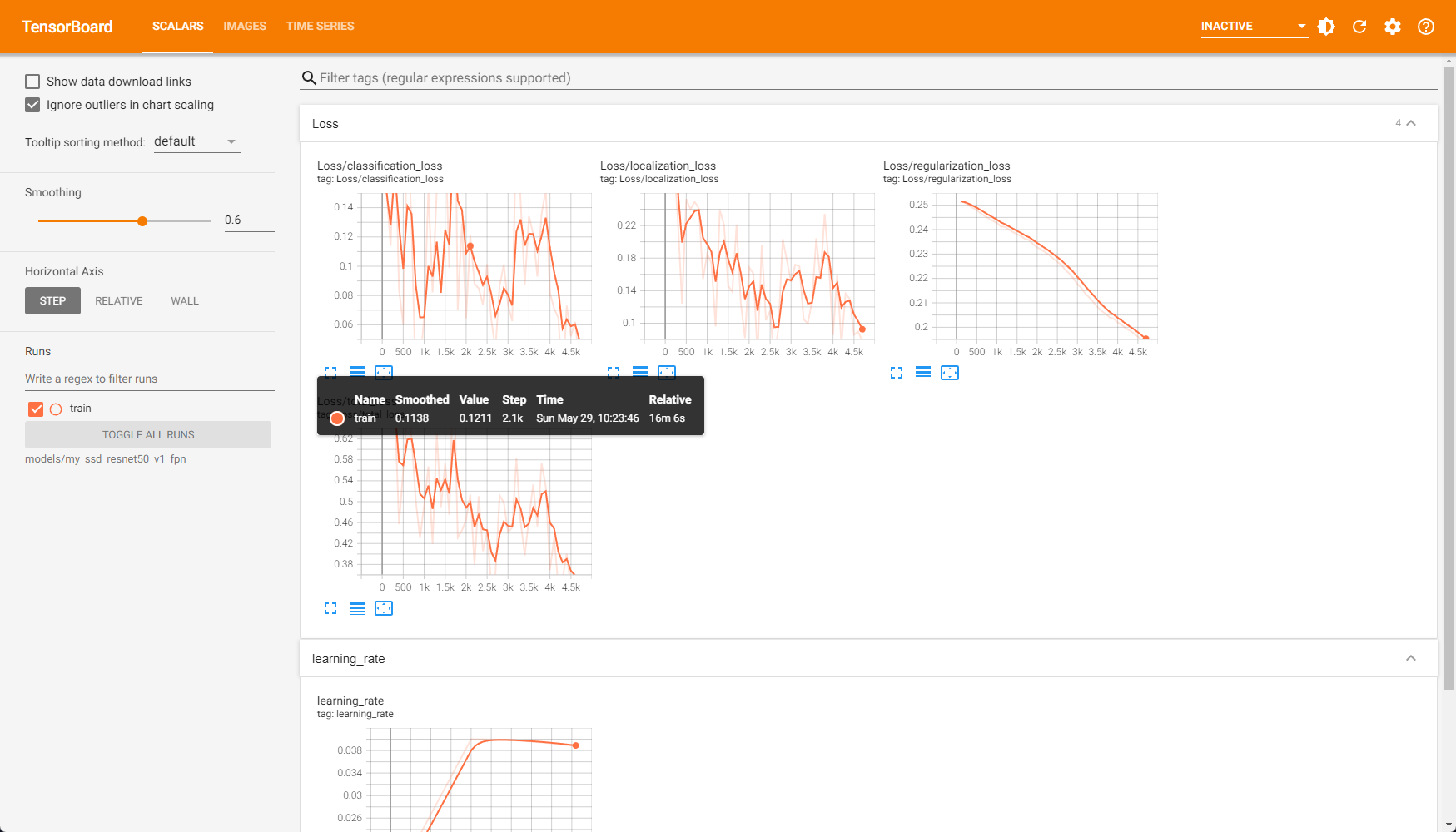Screen dimensions: 1456x832
Task: Toggle y-axis log scale for classification_loss
Action: [357, 373]
